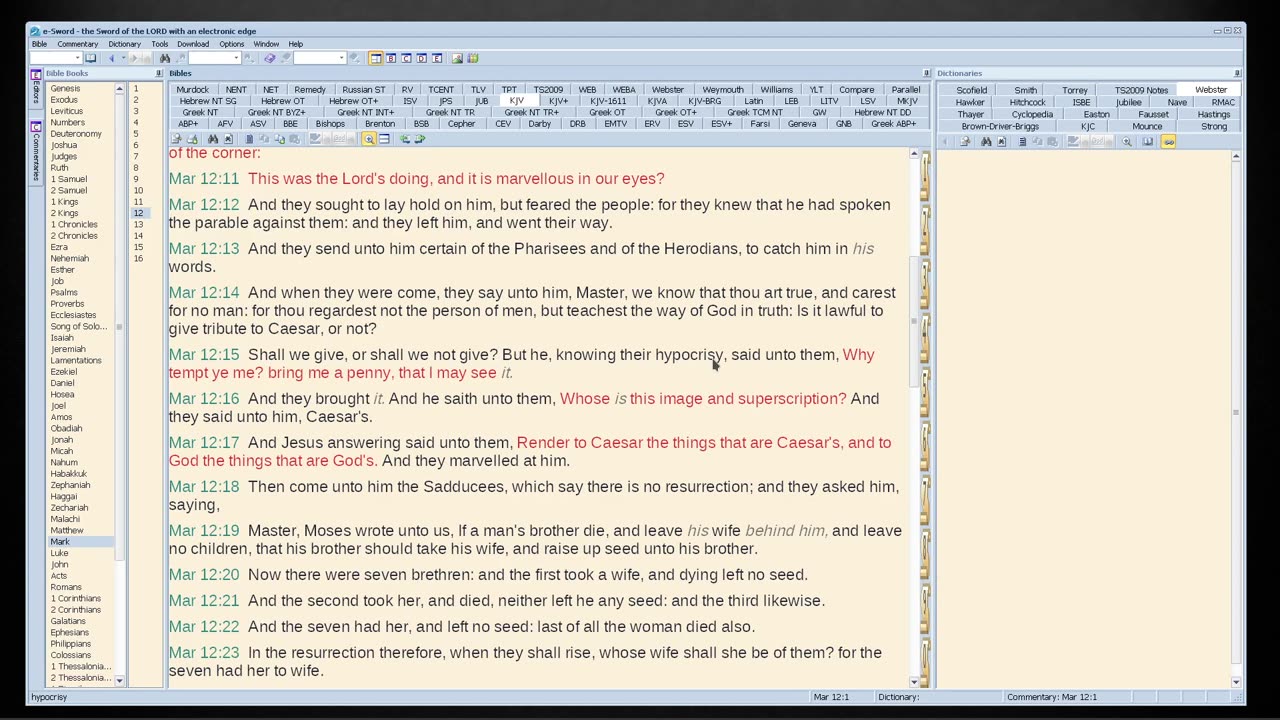
Task: Click the print icon in Dictionaries toolbar
Action: (x=965, y=141)
